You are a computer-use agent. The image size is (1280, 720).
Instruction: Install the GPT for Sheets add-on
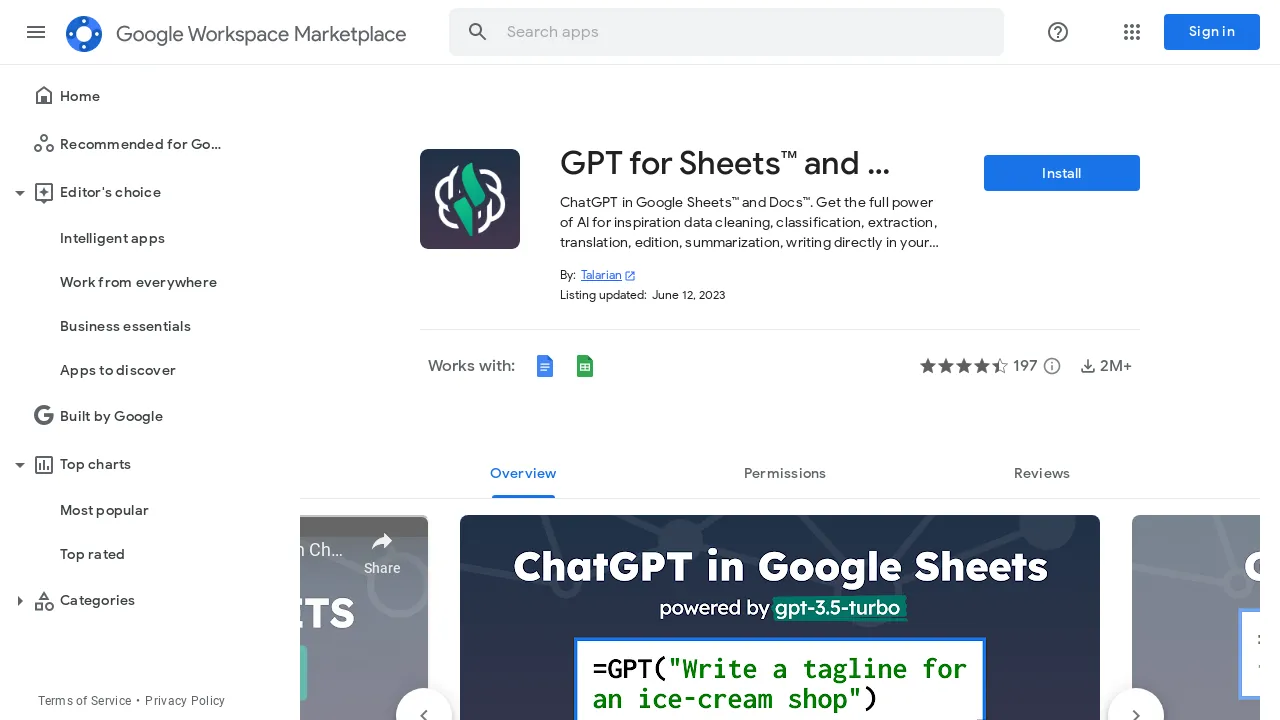click(x=1061, y=173)
